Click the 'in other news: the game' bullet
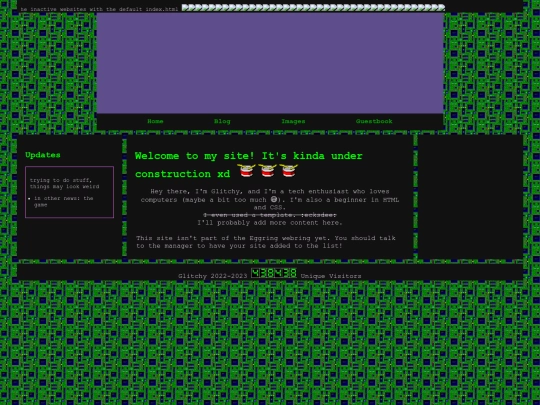The height and width of the screenshot is (405, 540). pyautogui.click(x=63, y=201)
